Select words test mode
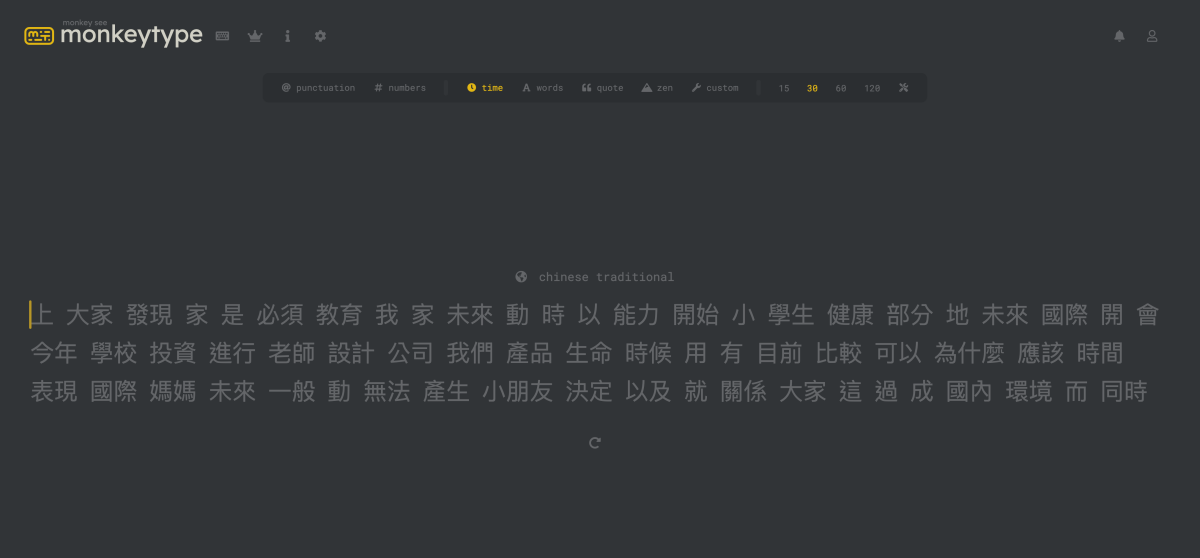The width and height of the screenshot is (1200, 558). [543, 88]
